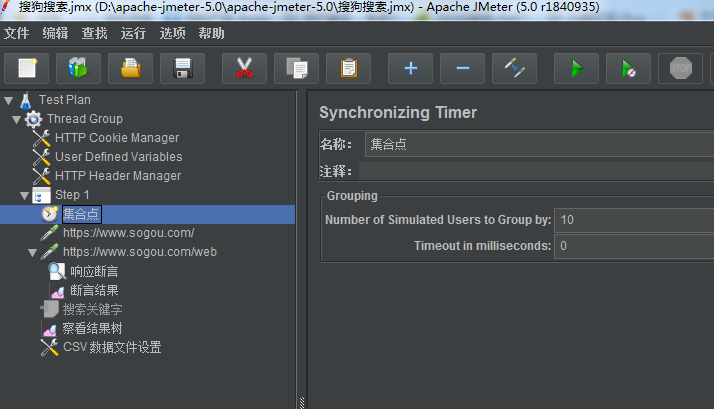Select Thread Group in the tree
This screenshot has width=714, height=409.
pos(85,119)
